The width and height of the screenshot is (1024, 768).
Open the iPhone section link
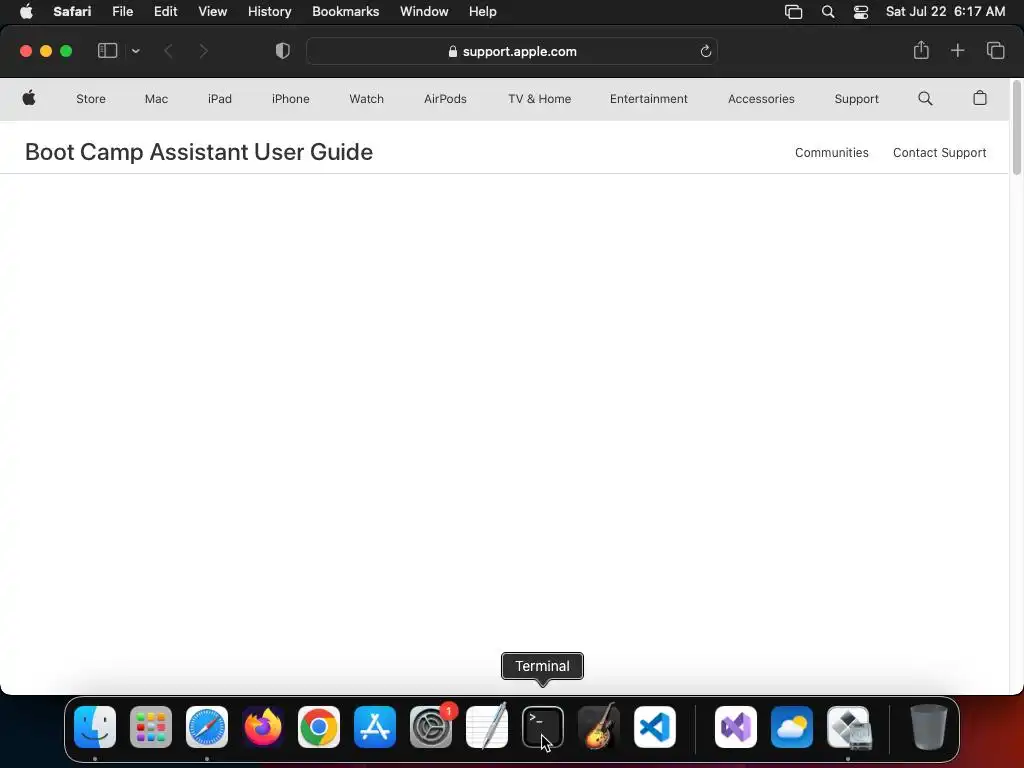291,99
